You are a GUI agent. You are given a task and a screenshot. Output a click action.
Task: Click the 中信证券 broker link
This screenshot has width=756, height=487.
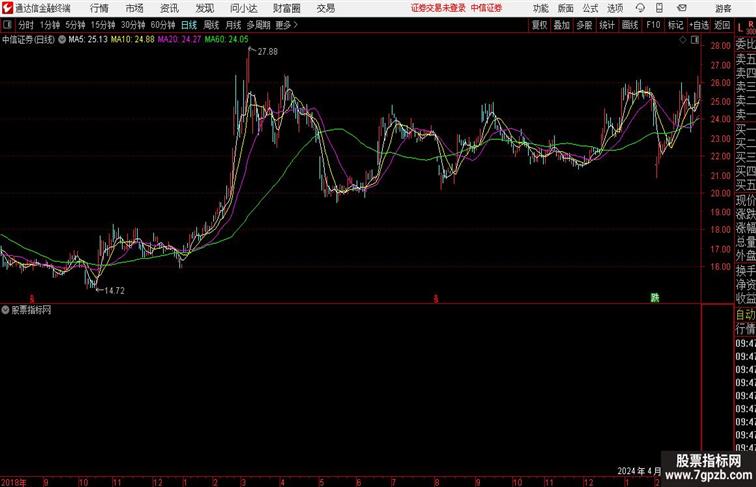click(x=486, y=8)
